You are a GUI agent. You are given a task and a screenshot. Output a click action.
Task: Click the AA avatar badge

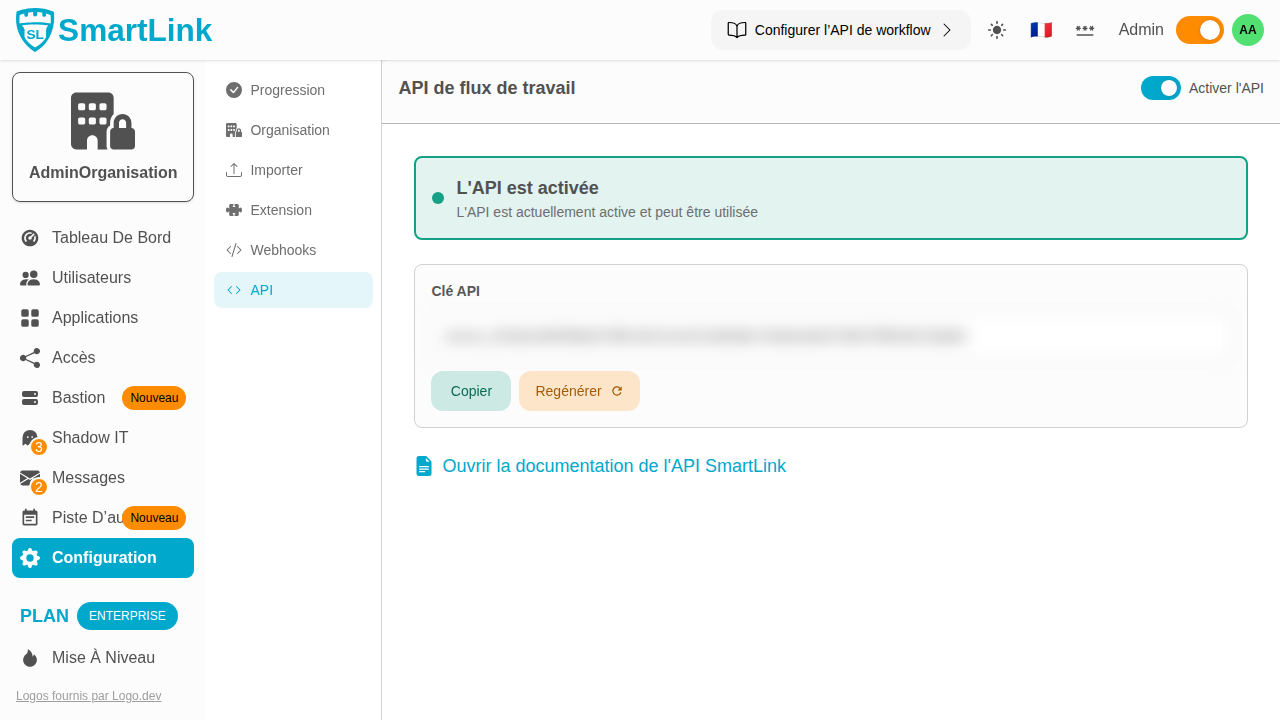tap(1247, 30)
